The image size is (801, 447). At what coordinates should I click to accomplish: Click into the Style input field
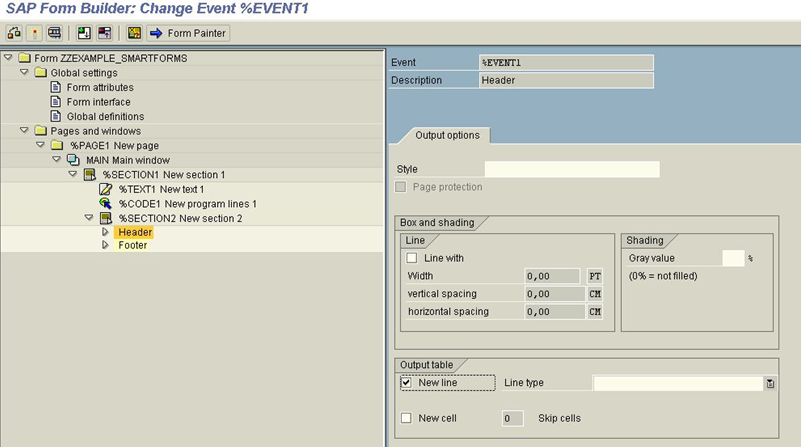571,169
